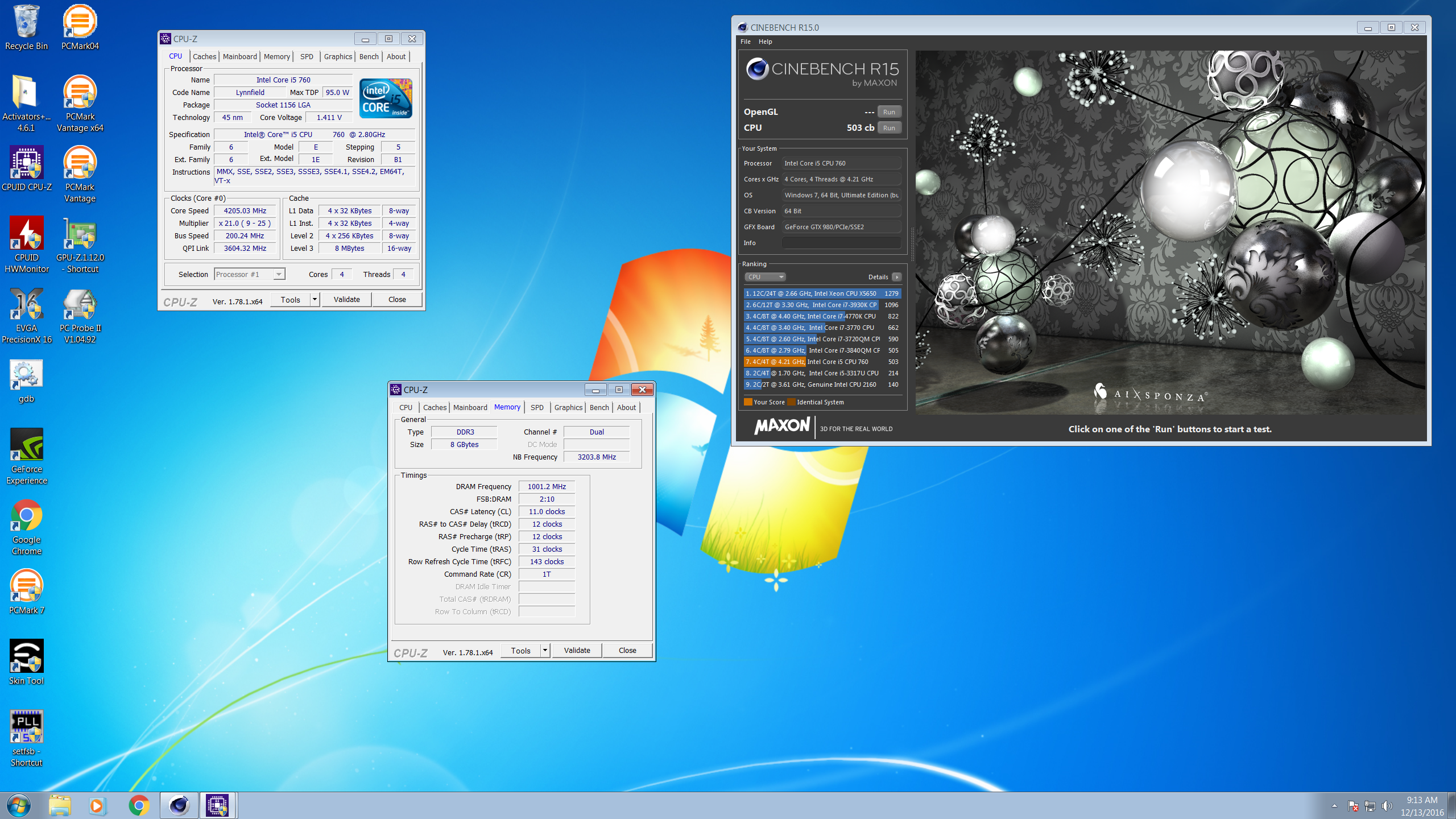Expand the Tools dropdown arrow in Memory CPU-Z window
Viewport: 1456px width, 819px height.
545,650
